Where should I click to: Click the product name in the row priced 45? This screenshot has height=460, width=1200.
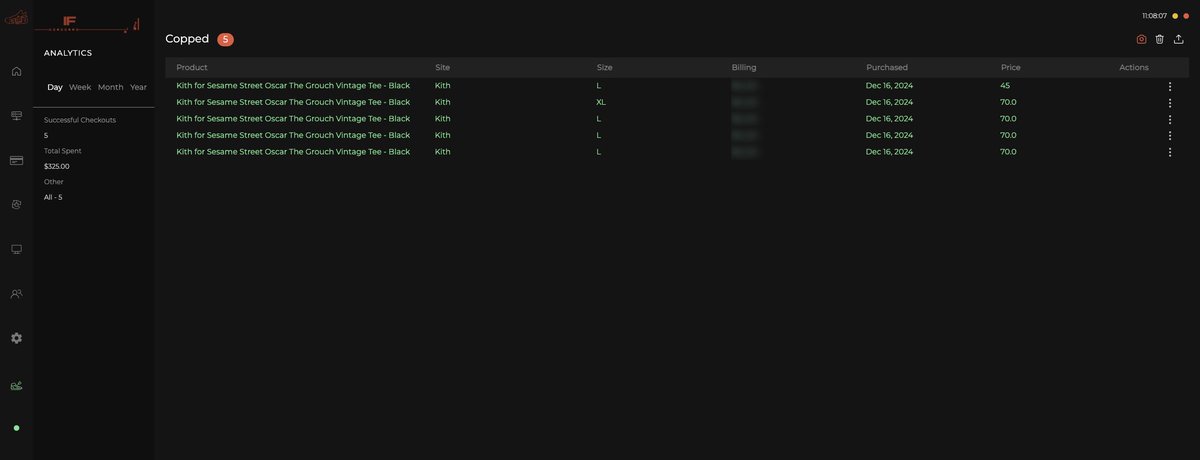(293, 86)
